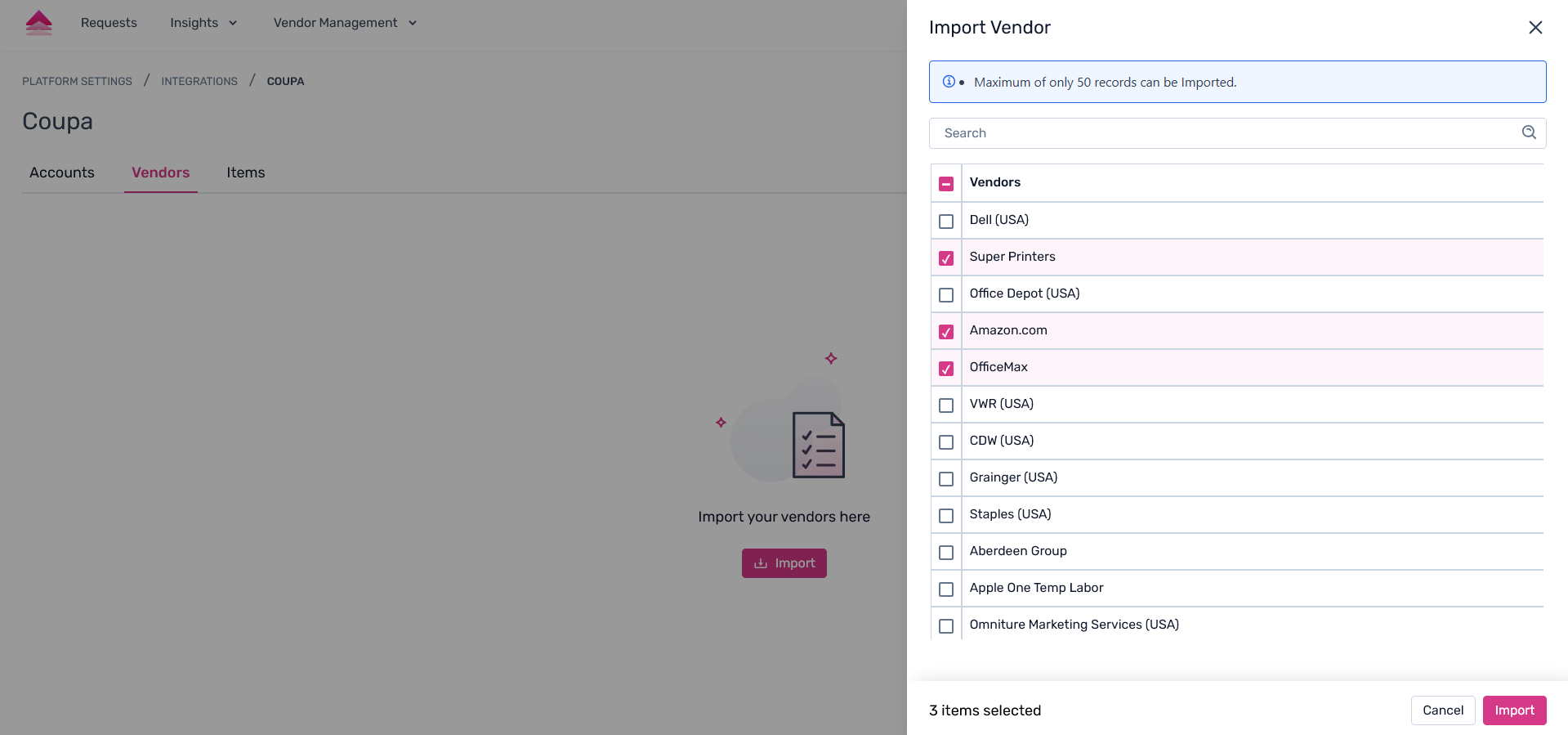1568x735 pixels.
Task: Check the Dell (USA) checkbox
Action: [946, 222]
